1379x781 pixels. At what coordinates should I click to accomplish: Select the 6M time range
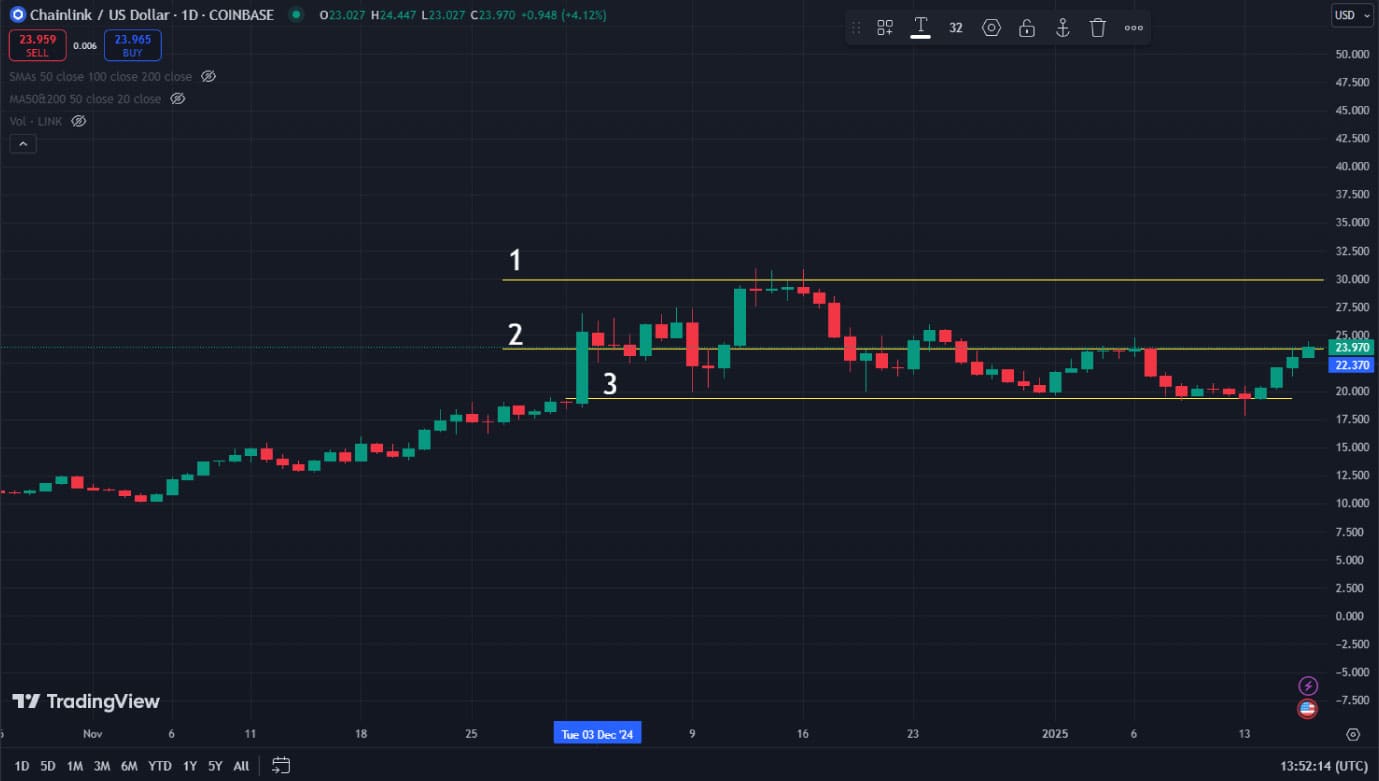[129, 766]
